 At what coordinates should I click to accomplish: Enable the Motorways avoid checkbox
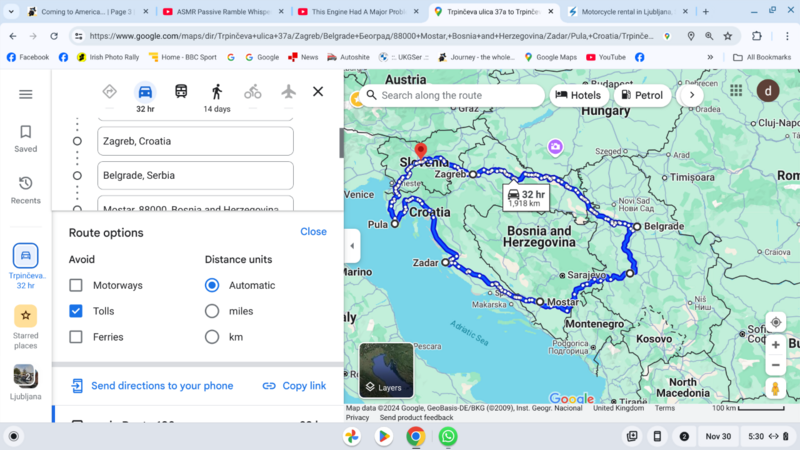[x=76, y=285]
